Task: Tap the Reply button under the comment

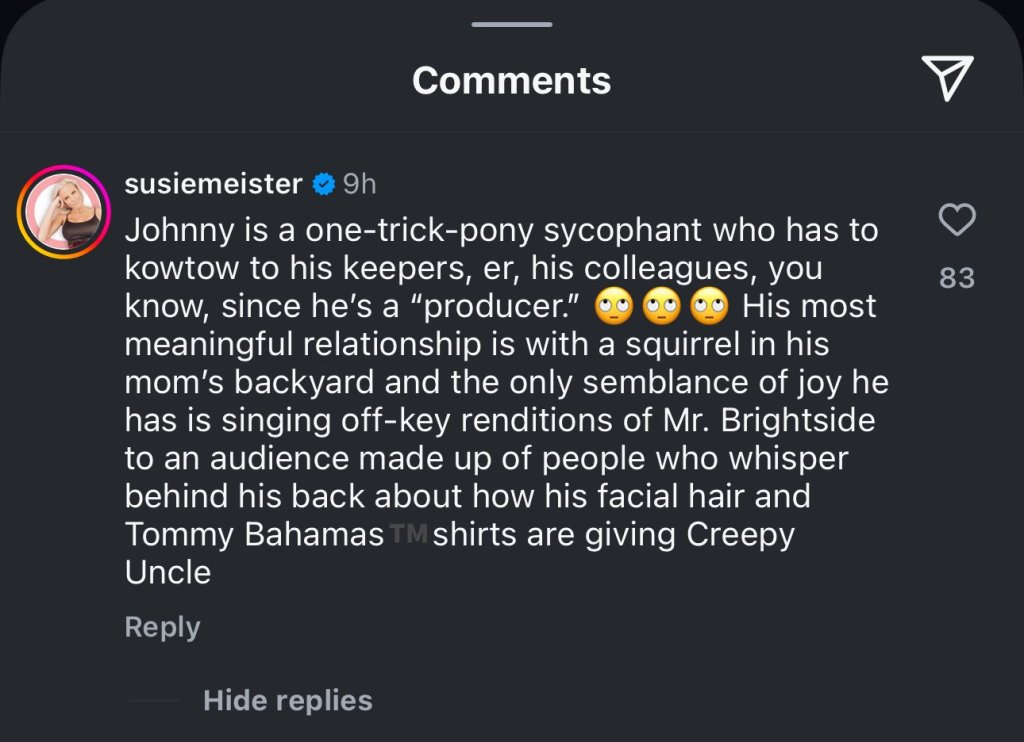Action: 162,627
